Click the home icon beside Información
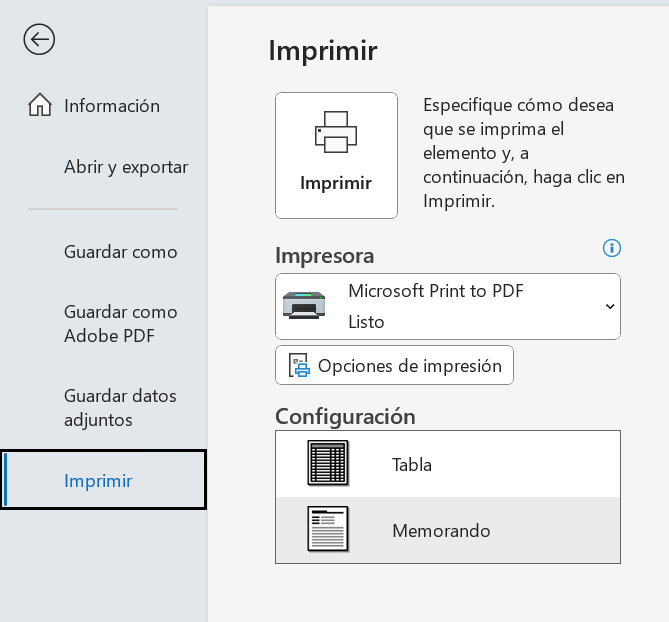This screenshot has width=669, height=622. (40, 105)
